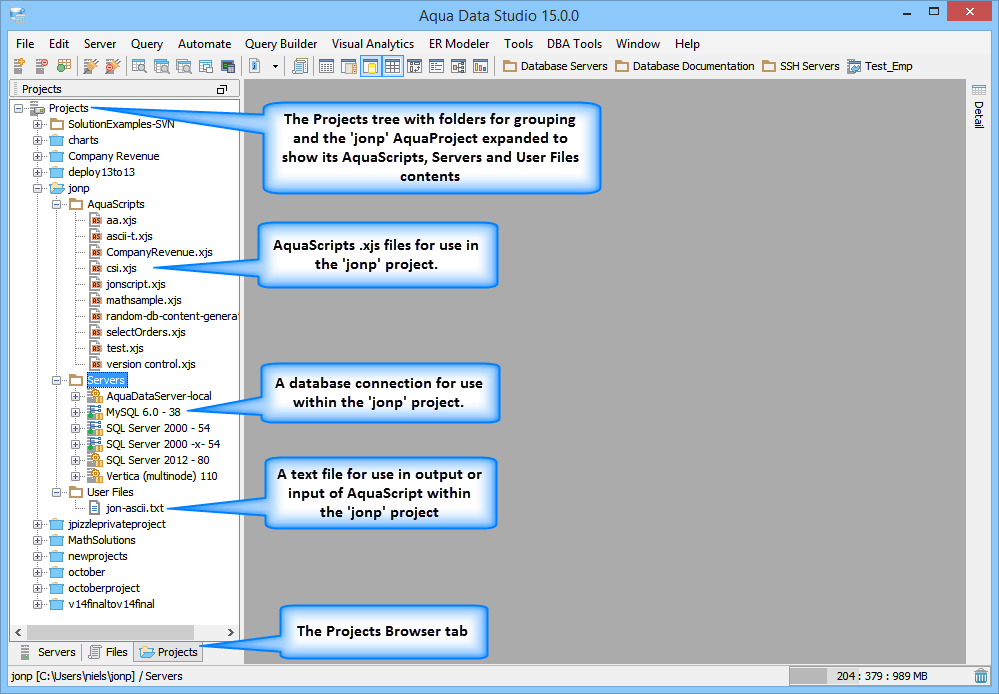
Task: Select the deploy13to13 project
Action: coord(101,172)
